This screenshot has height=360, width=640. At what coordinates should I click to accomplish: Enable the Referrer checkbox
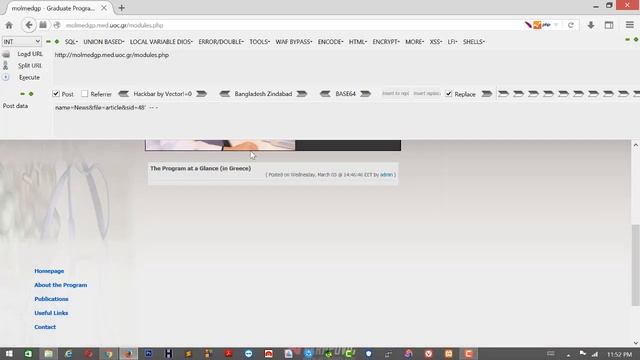click(x=84, y=94)
